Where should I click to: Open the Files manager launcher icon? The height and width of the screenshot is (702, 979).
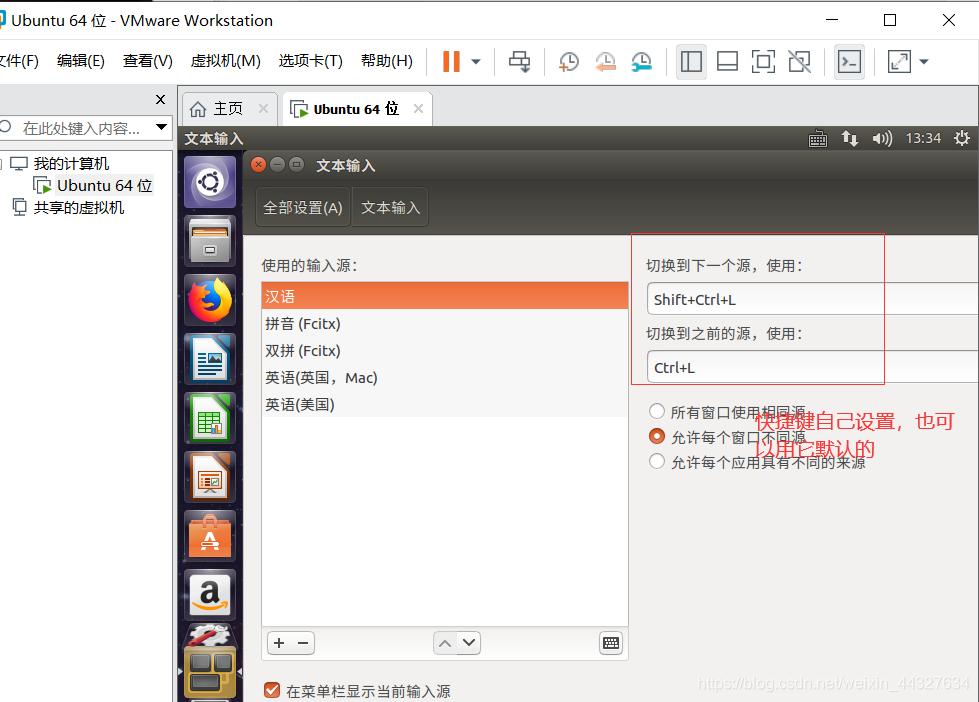[x=210, y=241]
